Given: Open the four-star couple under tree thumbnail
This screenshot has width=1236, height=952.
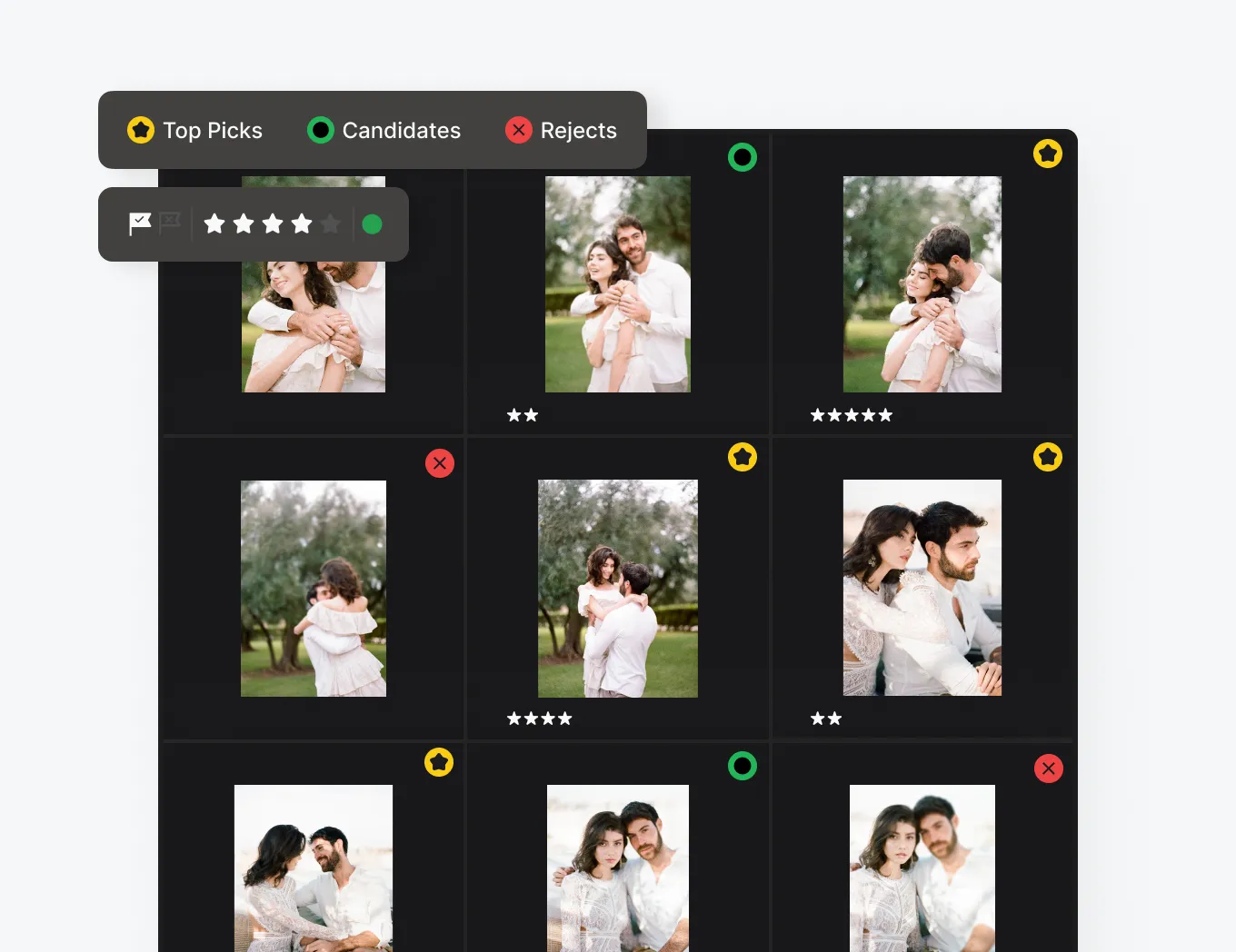Looking at the screenshot, I should click(x=618, y=589).
